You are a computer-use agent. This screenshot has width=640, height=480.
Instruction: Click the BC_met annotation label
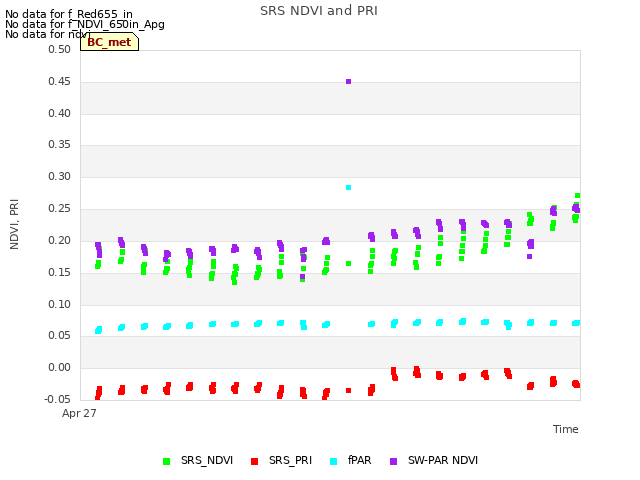click(x=109, y=42)
